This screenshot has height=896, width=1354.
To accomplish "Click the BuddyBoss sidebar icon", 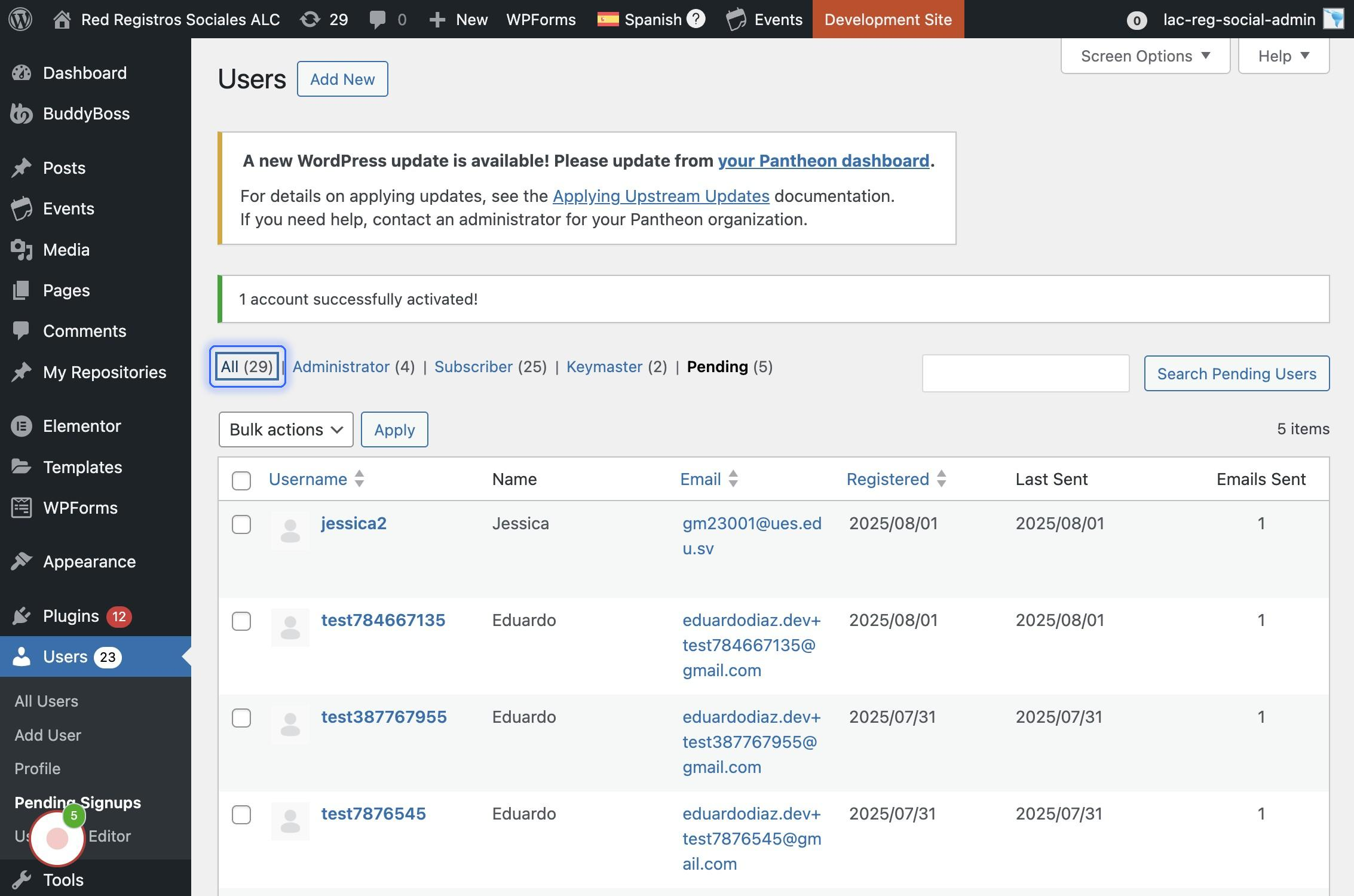I will coord(22,113).
